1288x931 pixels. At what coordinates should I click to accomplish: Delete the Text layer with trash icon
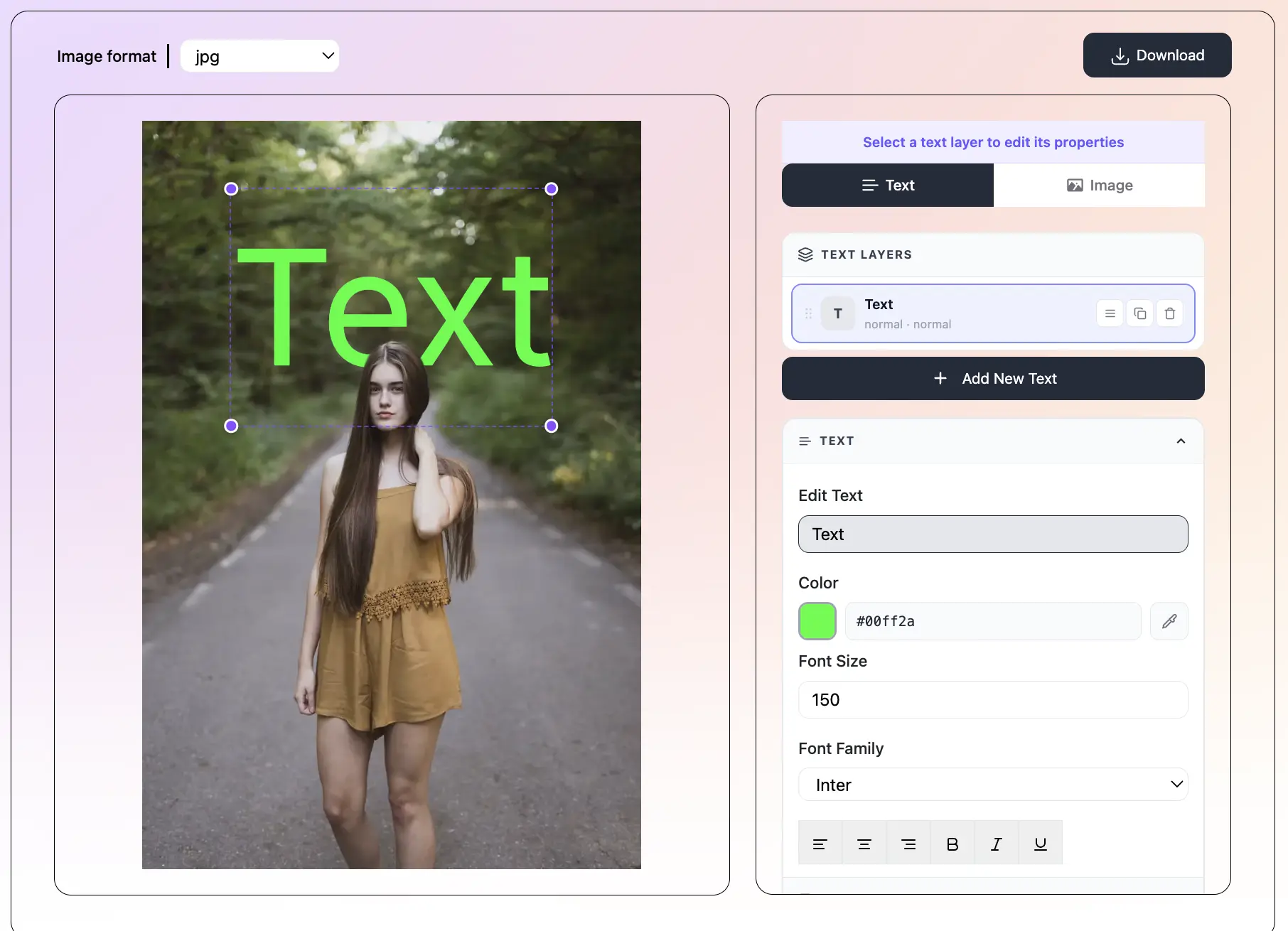(1170, 313)
